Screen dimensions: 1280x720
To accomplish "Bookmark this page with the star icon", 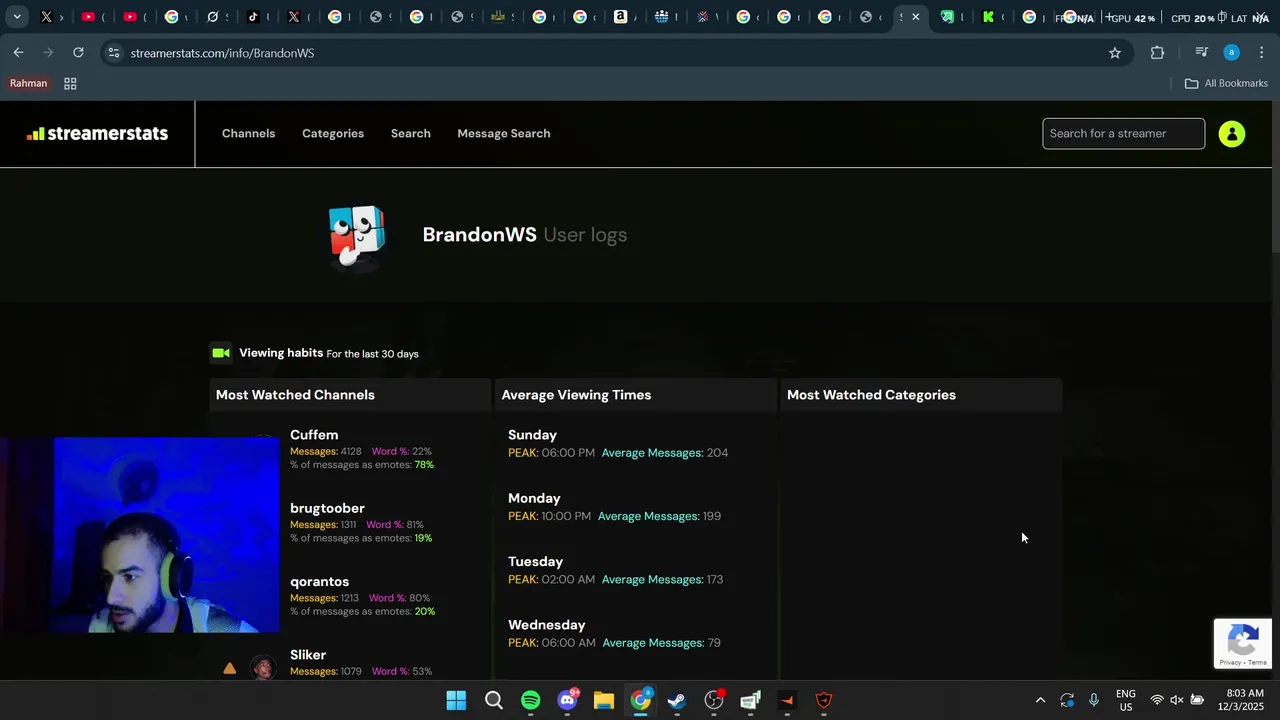I will pos(1115,52).
